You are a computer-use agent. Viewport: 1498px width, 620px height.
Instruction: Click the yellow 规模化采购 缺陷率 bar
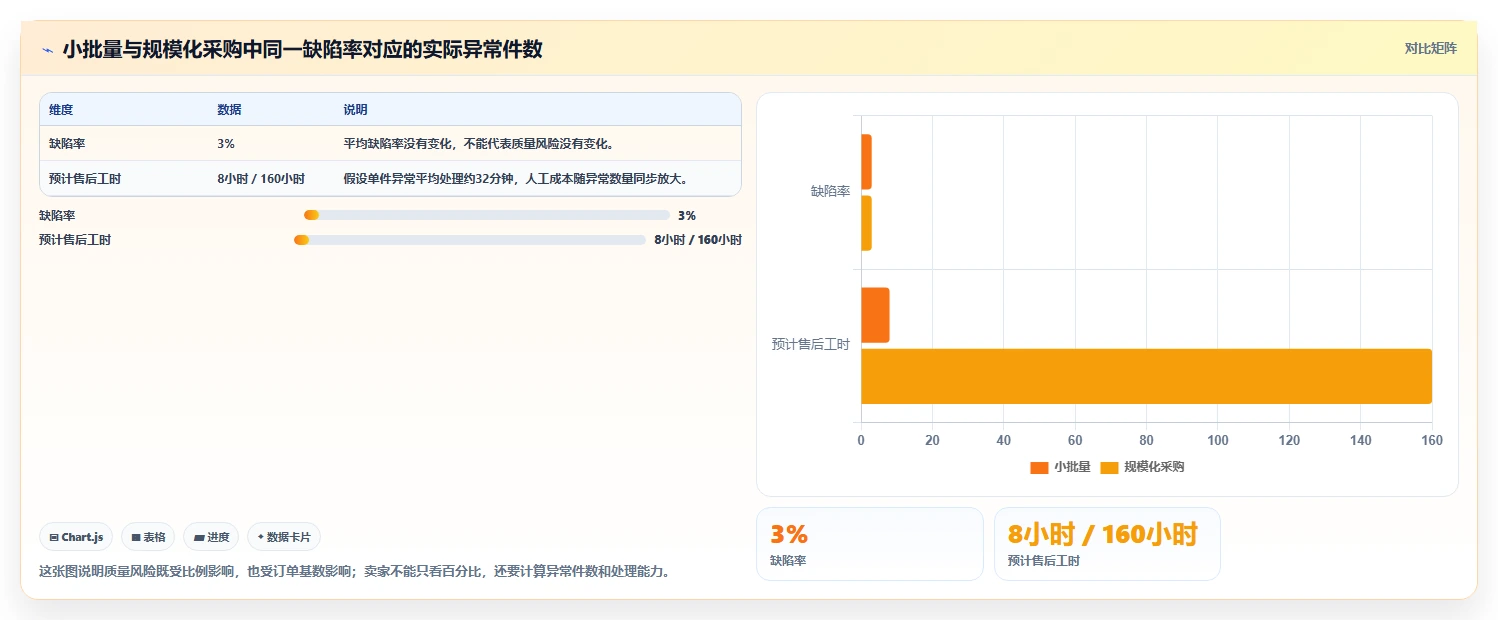point(866,223)
